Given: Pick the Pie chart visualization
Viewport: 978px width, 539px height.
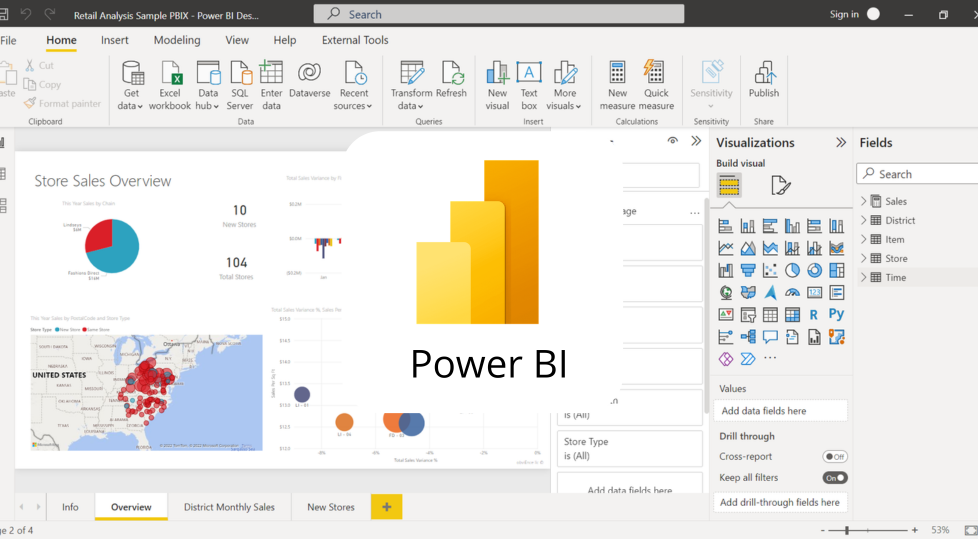Looking at the screenshot, I should click(x=792, y=270).
